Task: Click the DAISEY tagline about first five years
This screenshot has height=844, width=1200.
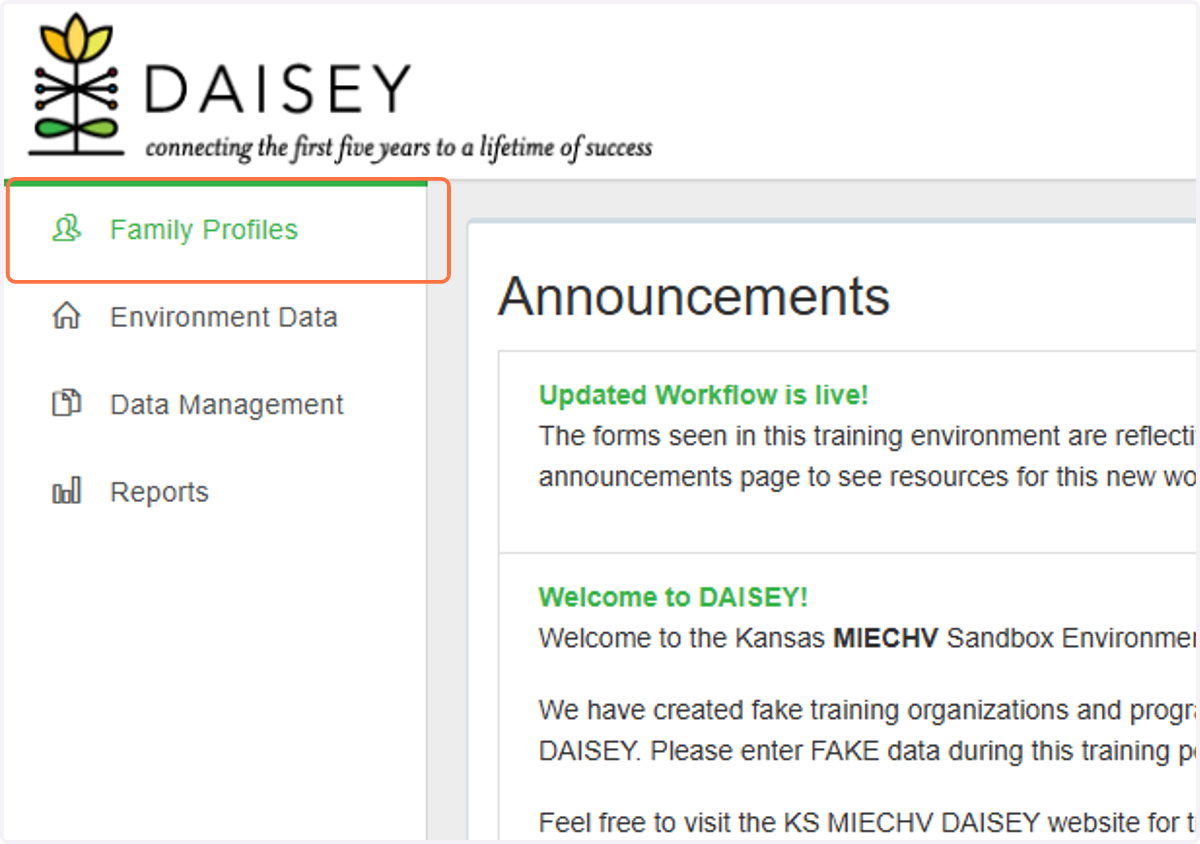Action: pyautogui.click(x=399, y=148)
